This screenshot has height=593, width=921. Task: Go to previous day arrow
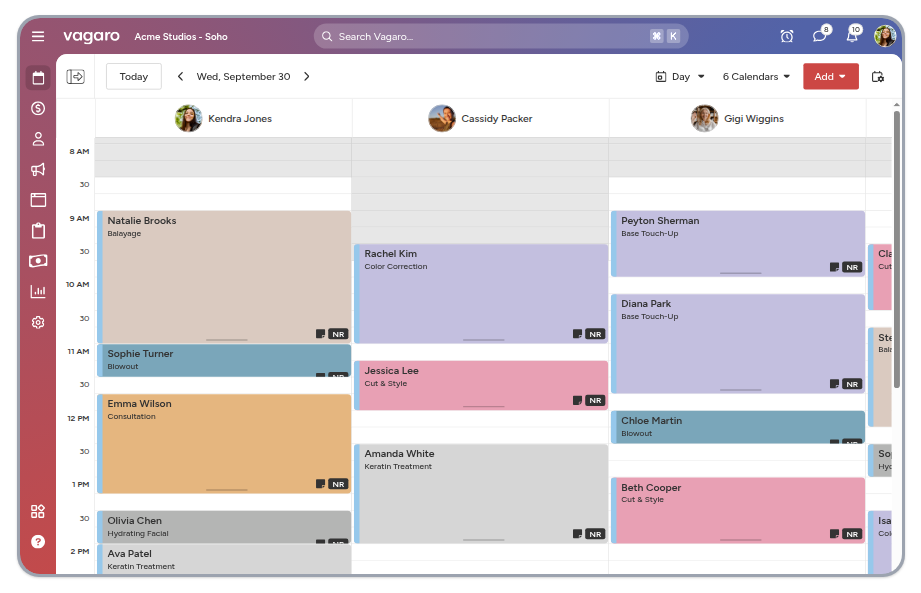pyautogui.click(x=180, y=76)
